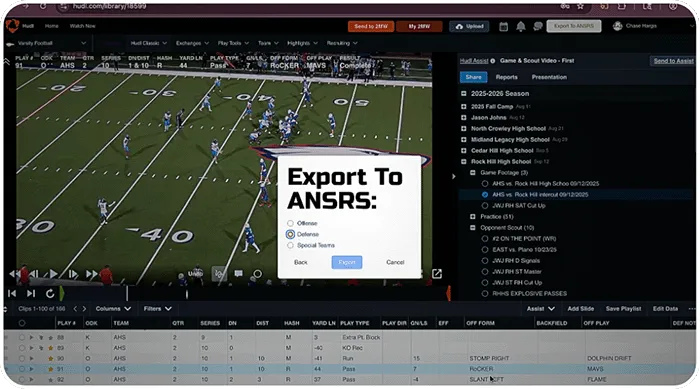Click the browser address bar

click(x=308, y=6)
